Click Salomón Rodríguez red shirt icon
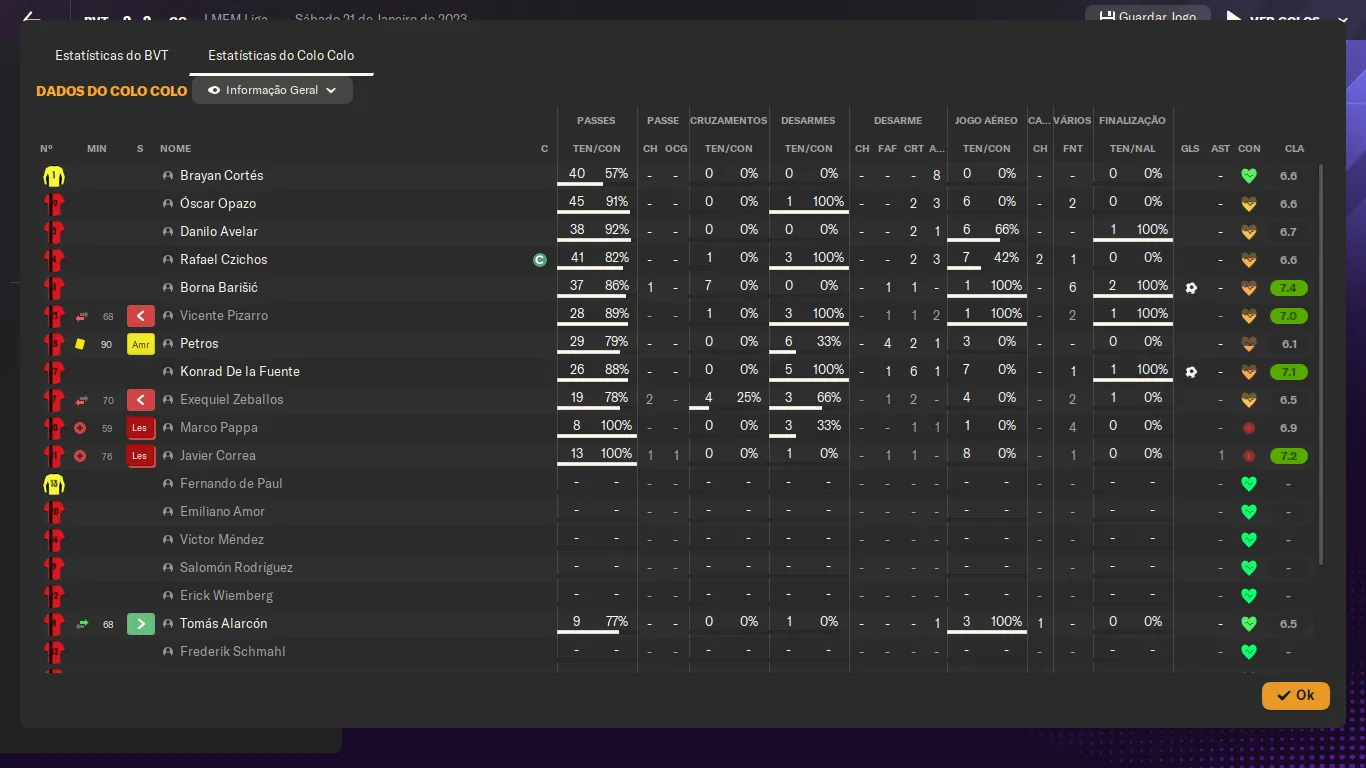The height and width of the screenshot is (768, 1366). (x=53, y=568)
